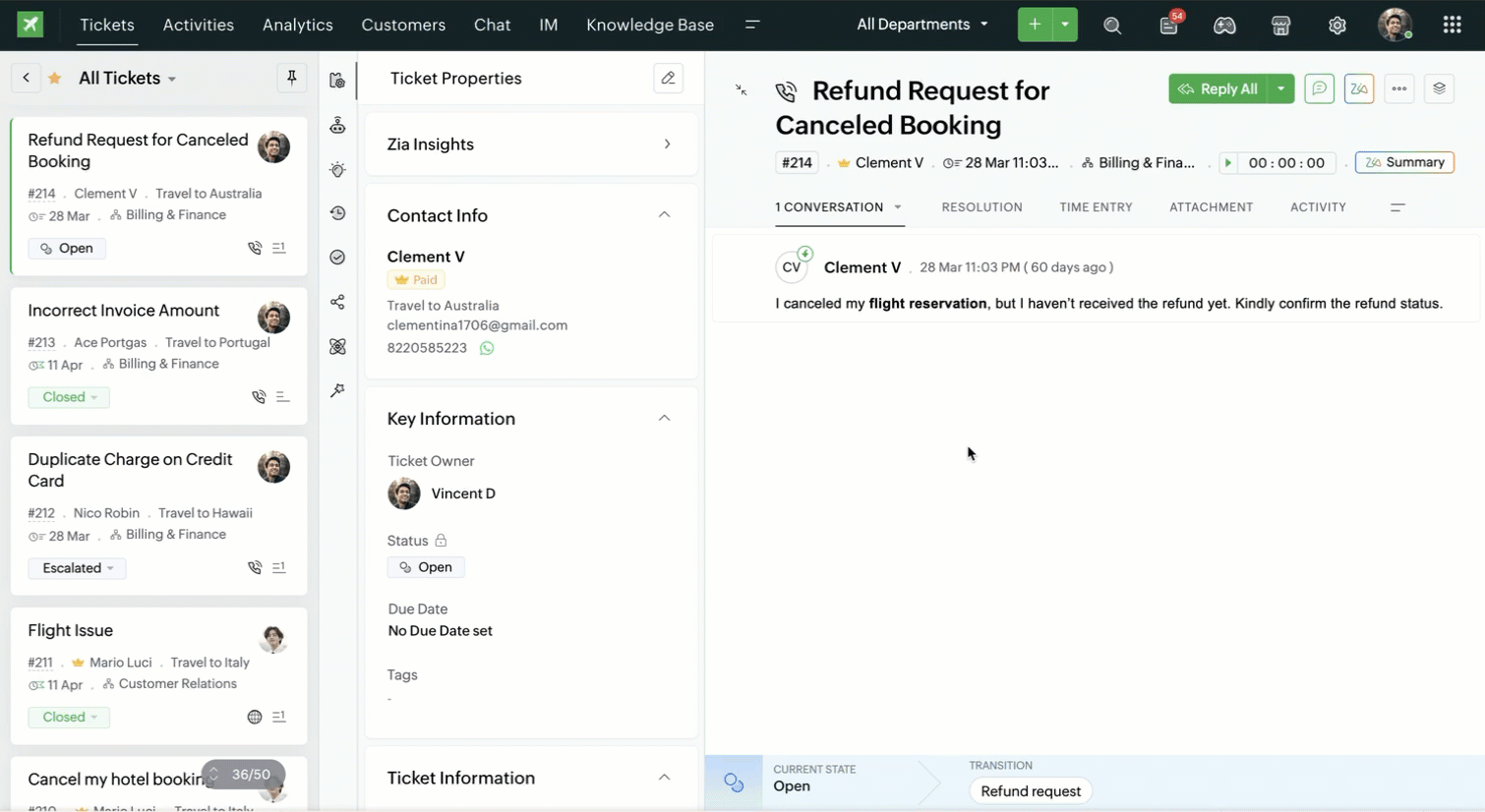The image size is (1485, 812).
Task: Open the dropdown arrow beside plus button
Action: click(1065, 25)
